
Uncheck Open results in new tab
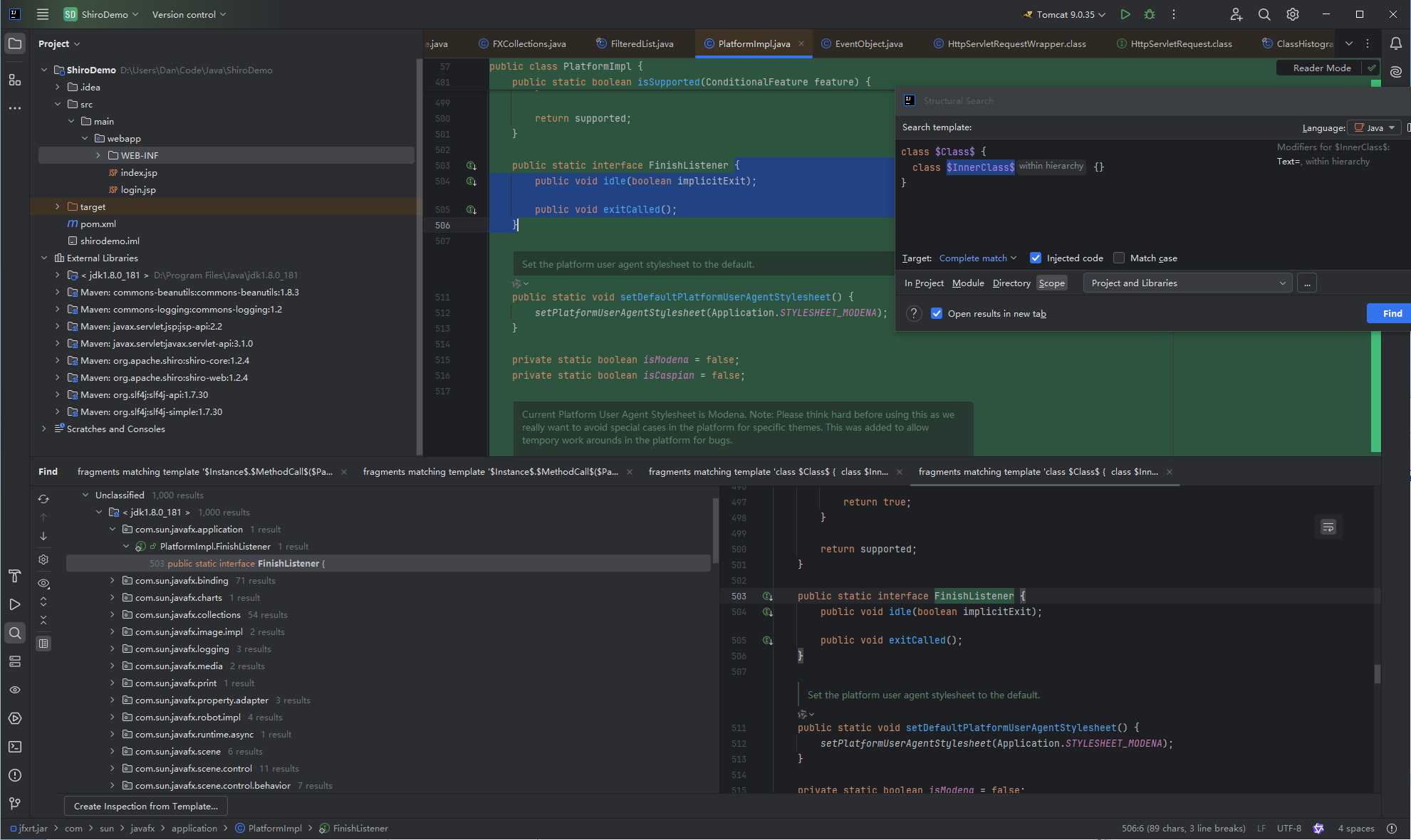(x=937, y=313)
